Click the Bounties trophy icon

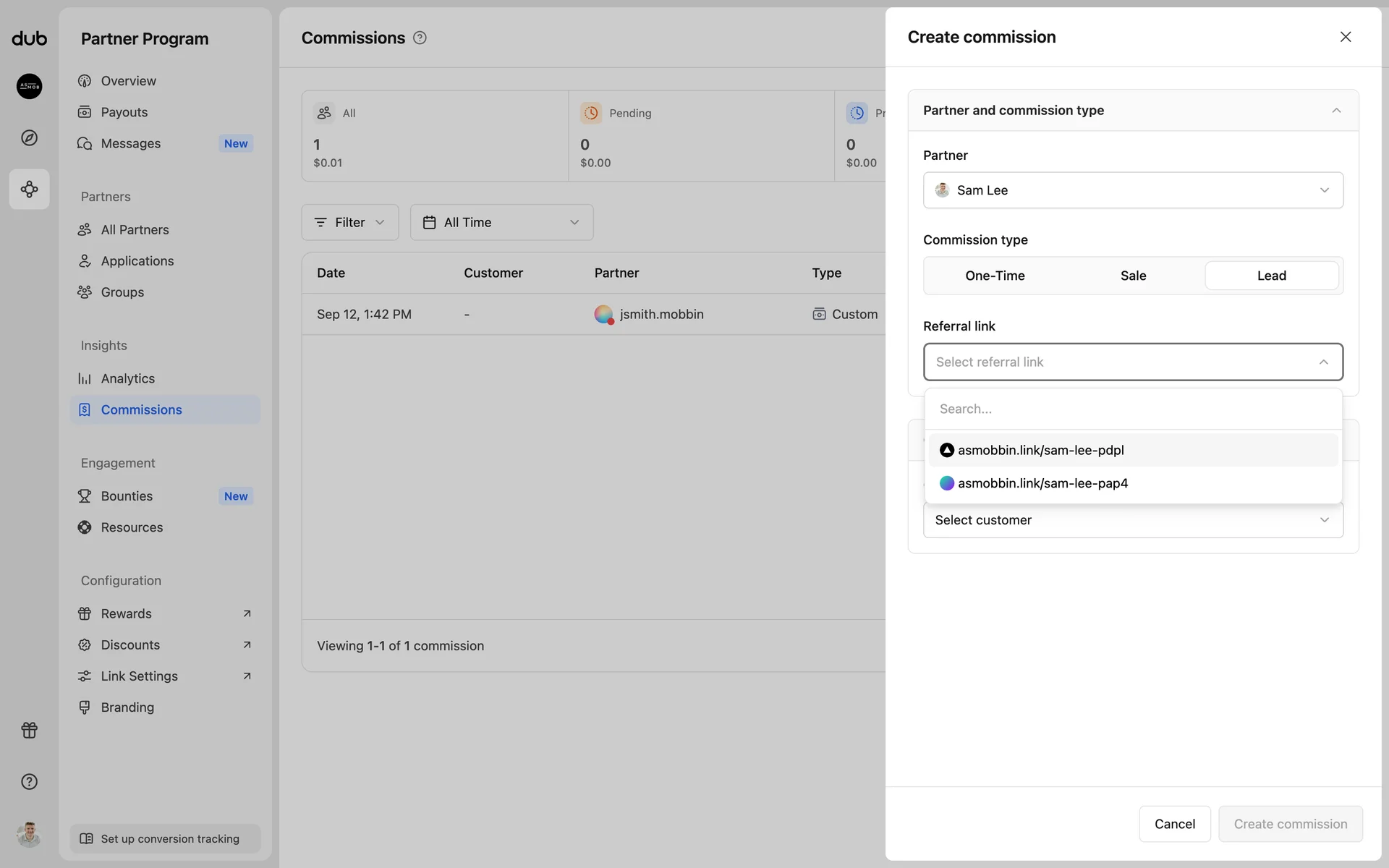point(85,496)
